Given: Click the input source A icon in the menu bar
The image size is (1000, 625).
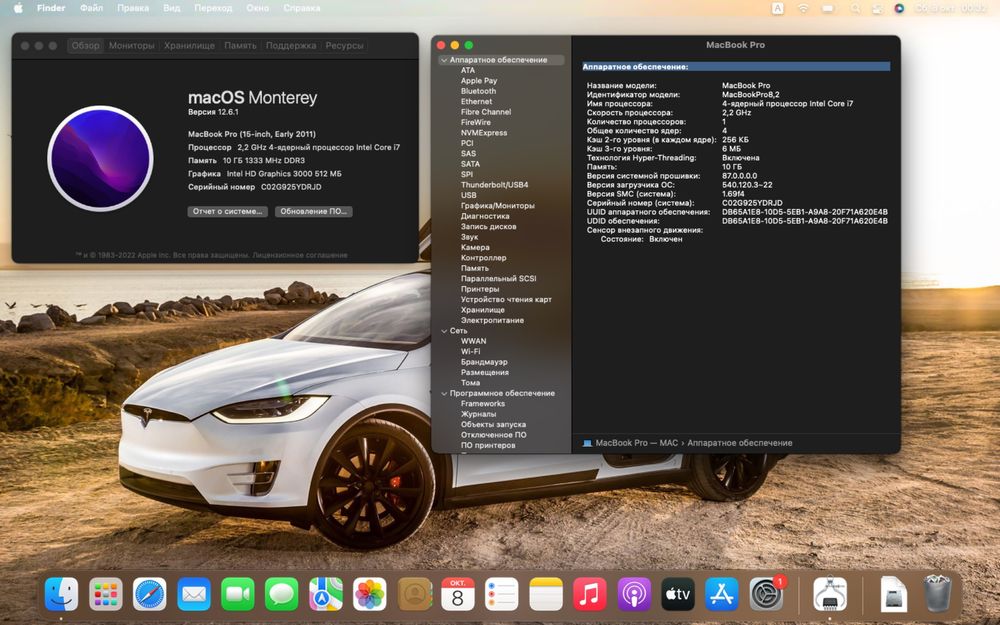Looking at the screenshot, I should (x=777, y=8).
